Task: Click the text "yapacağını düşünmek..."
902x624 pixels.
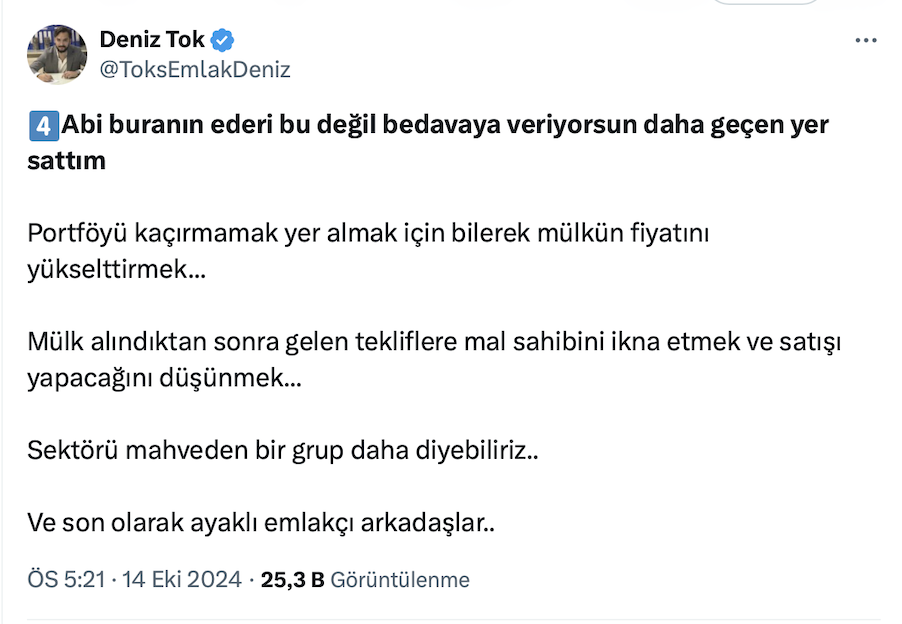Action: tap(162, 379)
